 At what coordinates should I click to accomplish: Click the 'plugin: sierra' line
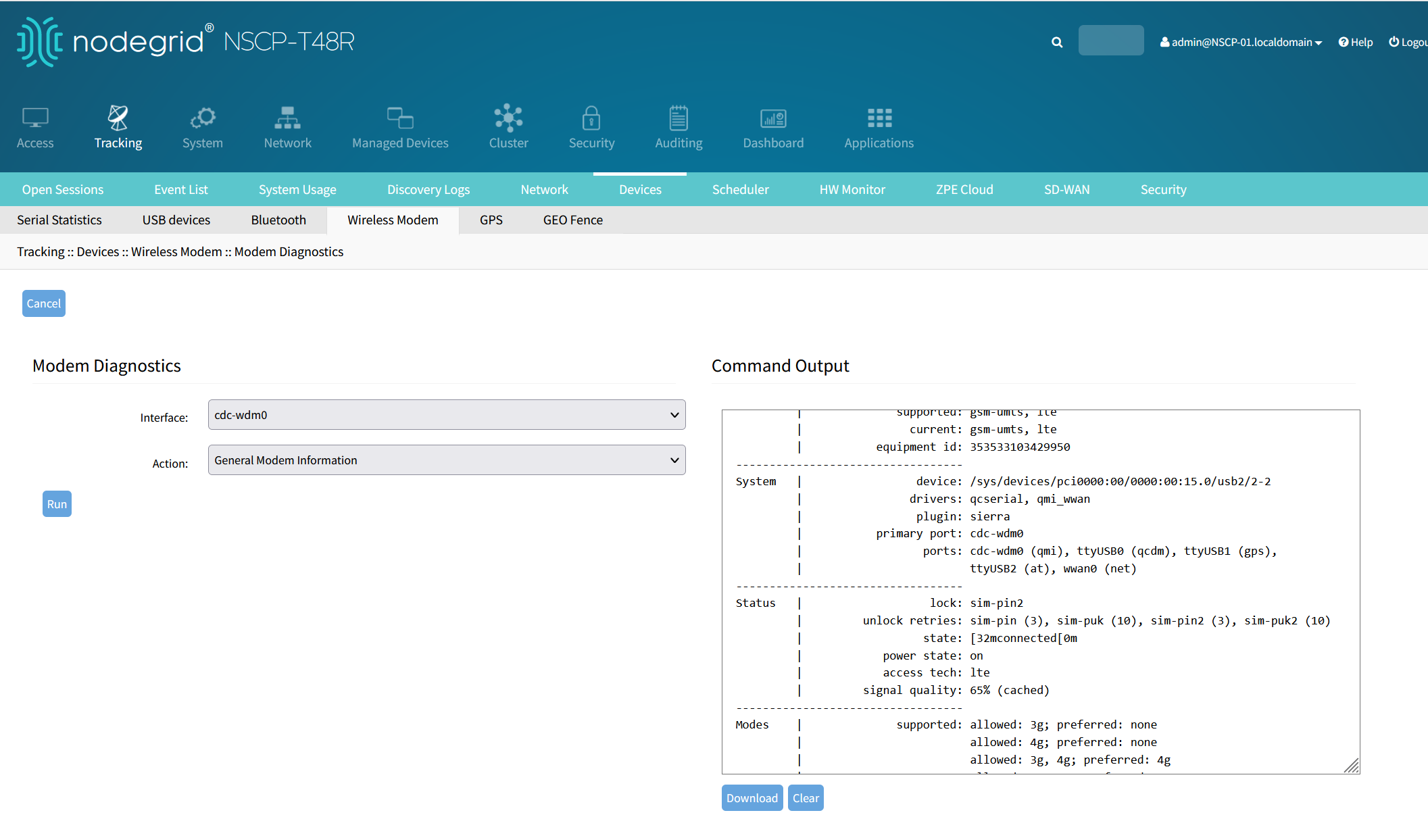pos(962,516)
